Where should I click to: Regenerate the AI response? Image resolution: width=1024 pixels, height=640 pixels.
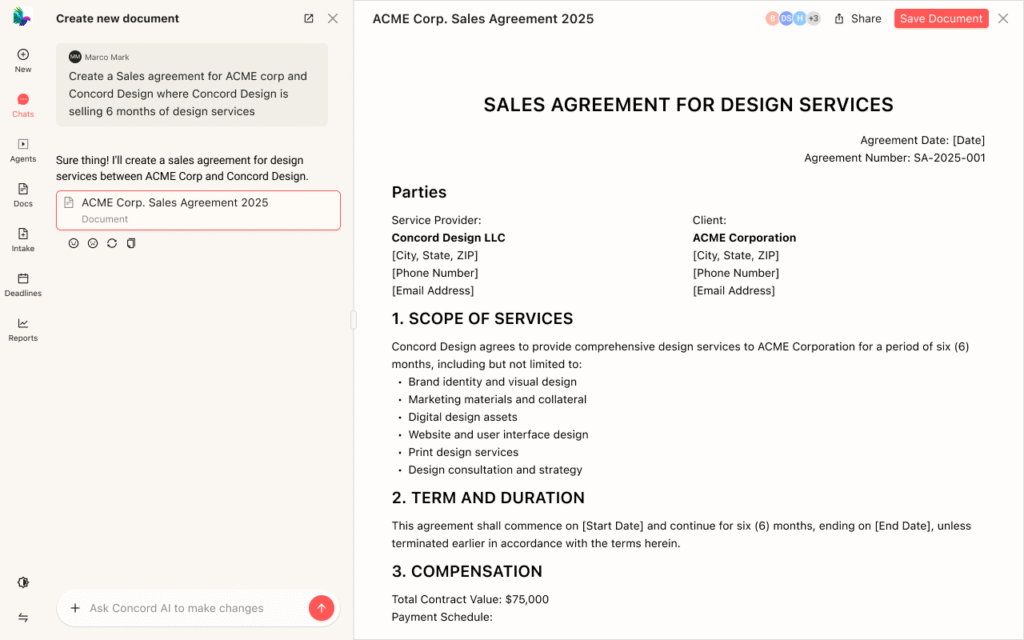coord(112,243)
